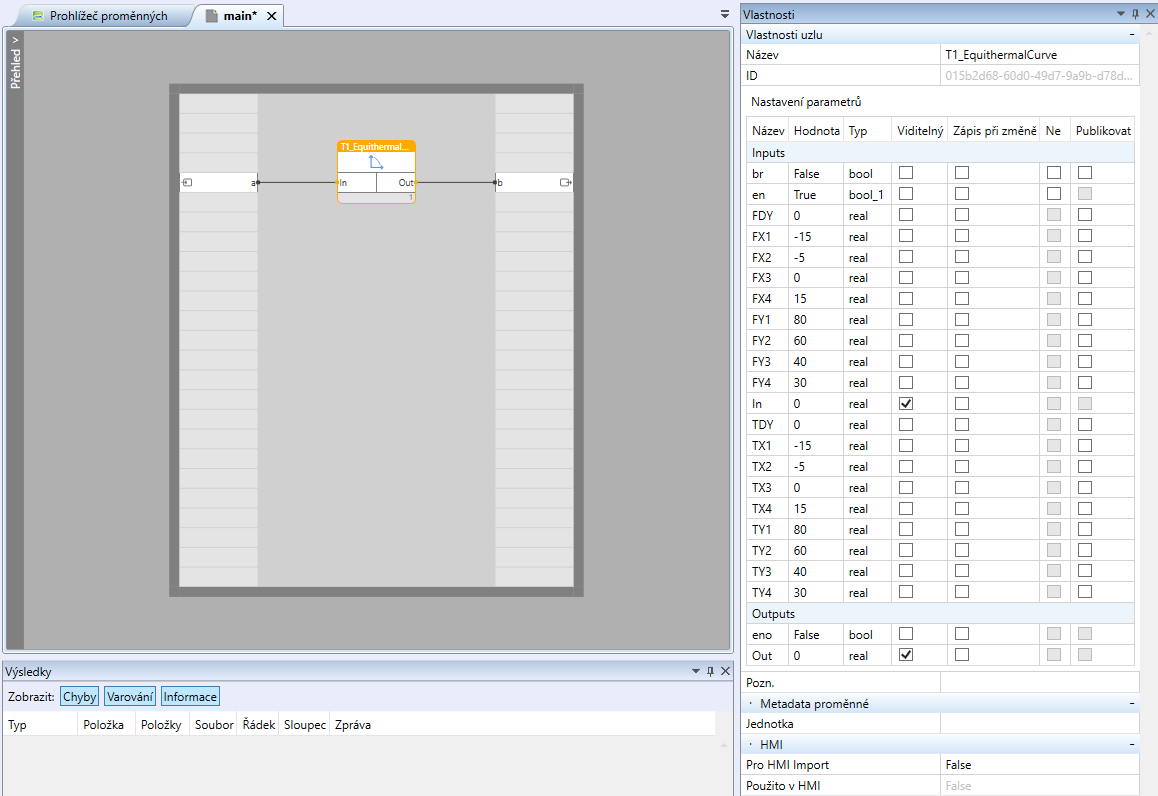Open the document tabs list dropdown
The image size is (1158, 796).
725,15
